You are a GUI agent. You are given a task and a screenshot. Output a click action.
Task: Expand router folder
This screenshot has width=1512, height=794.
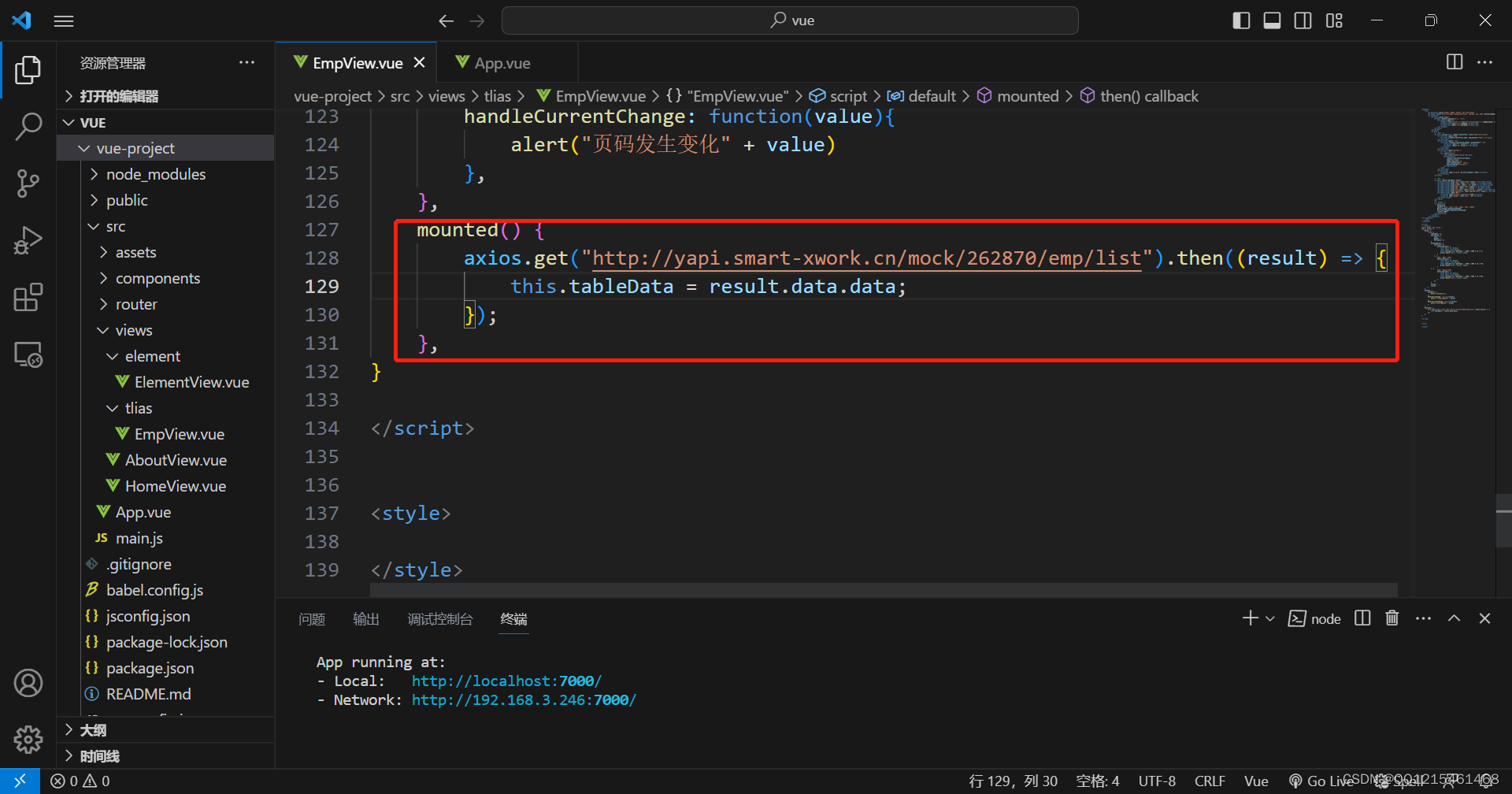click(165, 304)
